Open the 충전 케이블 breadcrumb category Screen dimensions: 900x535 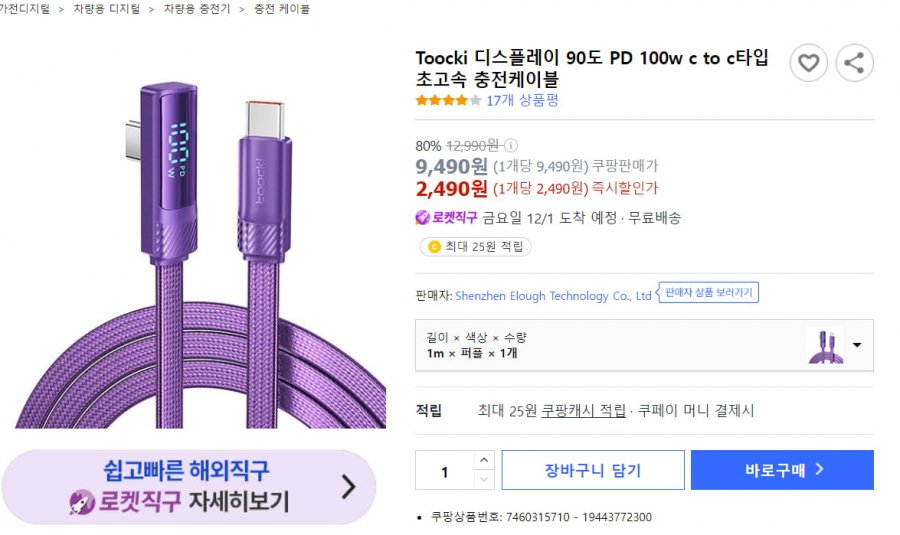282,9
